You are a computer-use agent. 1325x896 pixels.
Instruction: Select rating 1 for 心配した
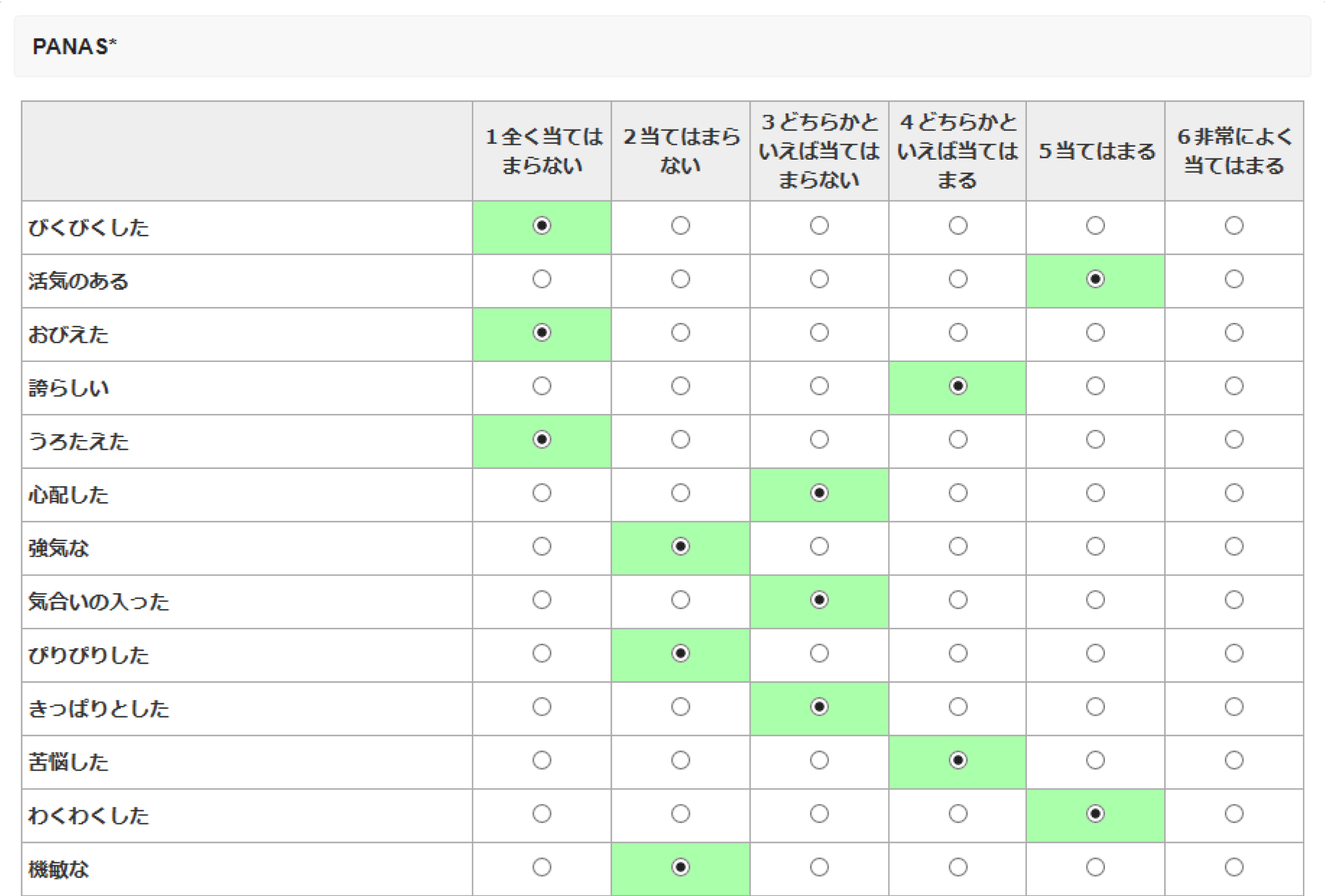tap(541, 493)
